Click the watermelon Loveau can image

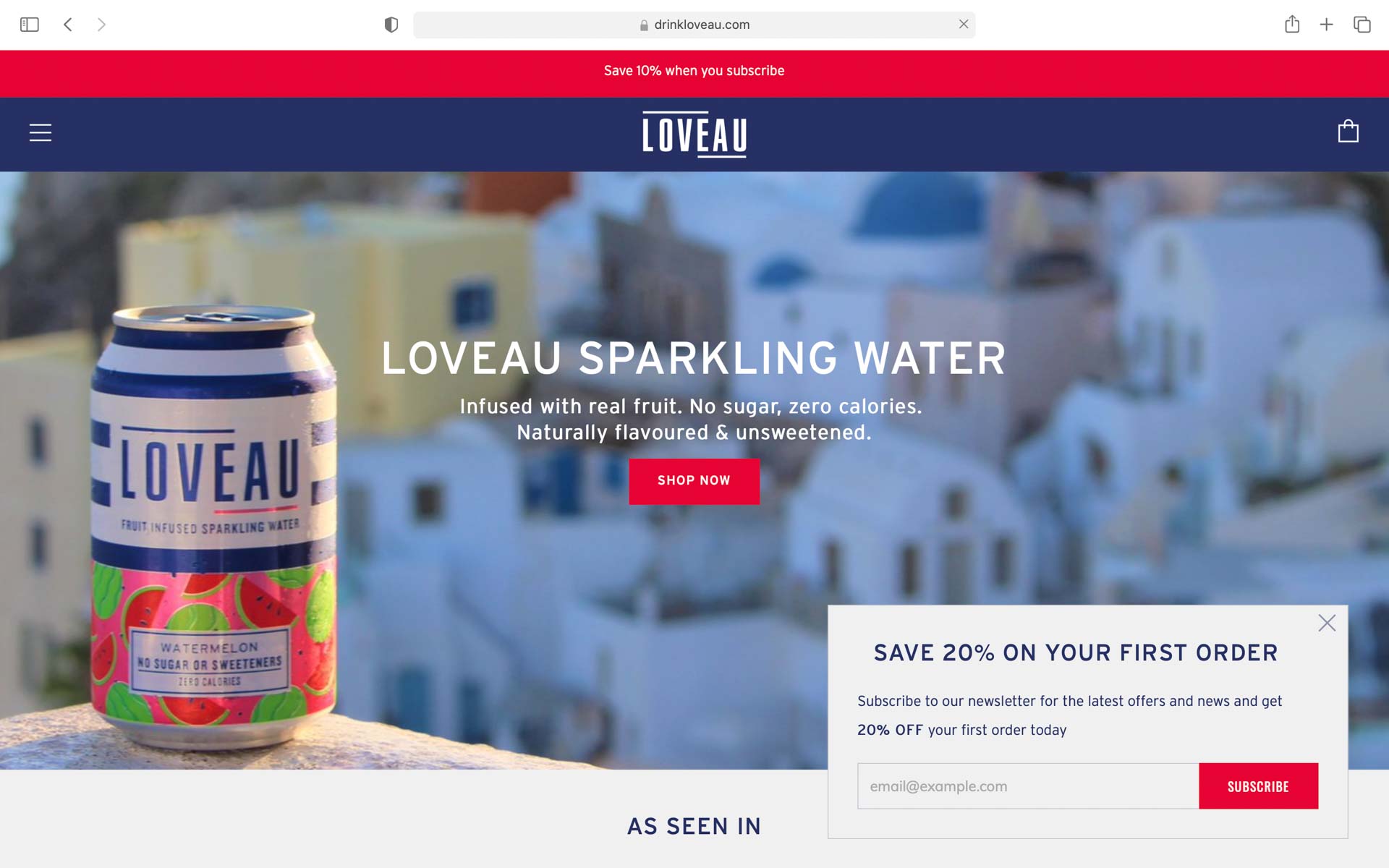click(213, 526)
